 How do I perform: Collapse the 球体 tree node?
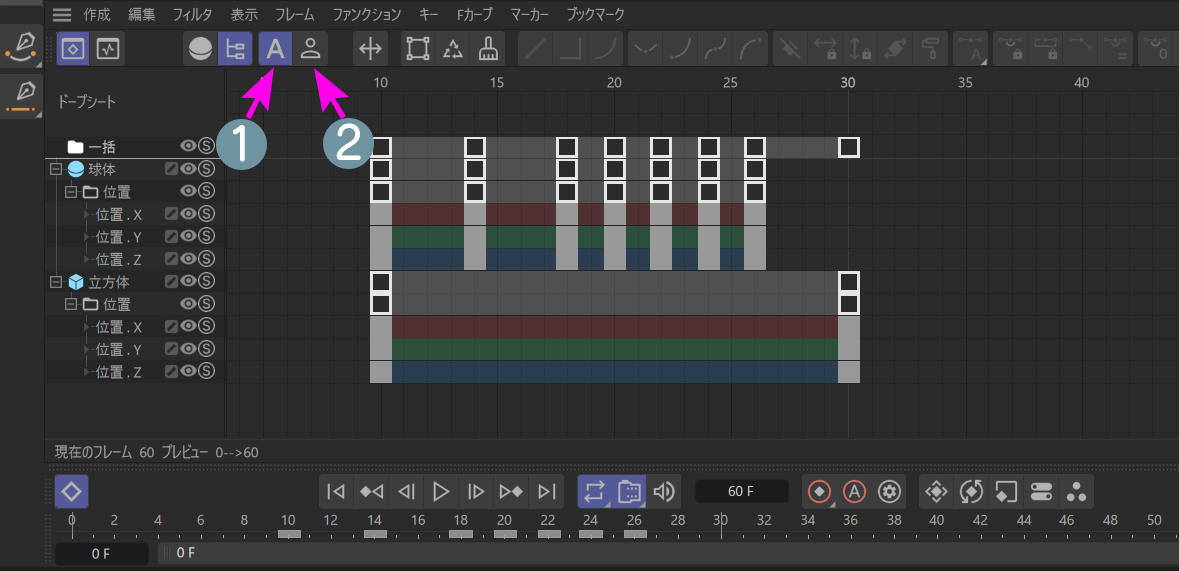tap(57, 169)
